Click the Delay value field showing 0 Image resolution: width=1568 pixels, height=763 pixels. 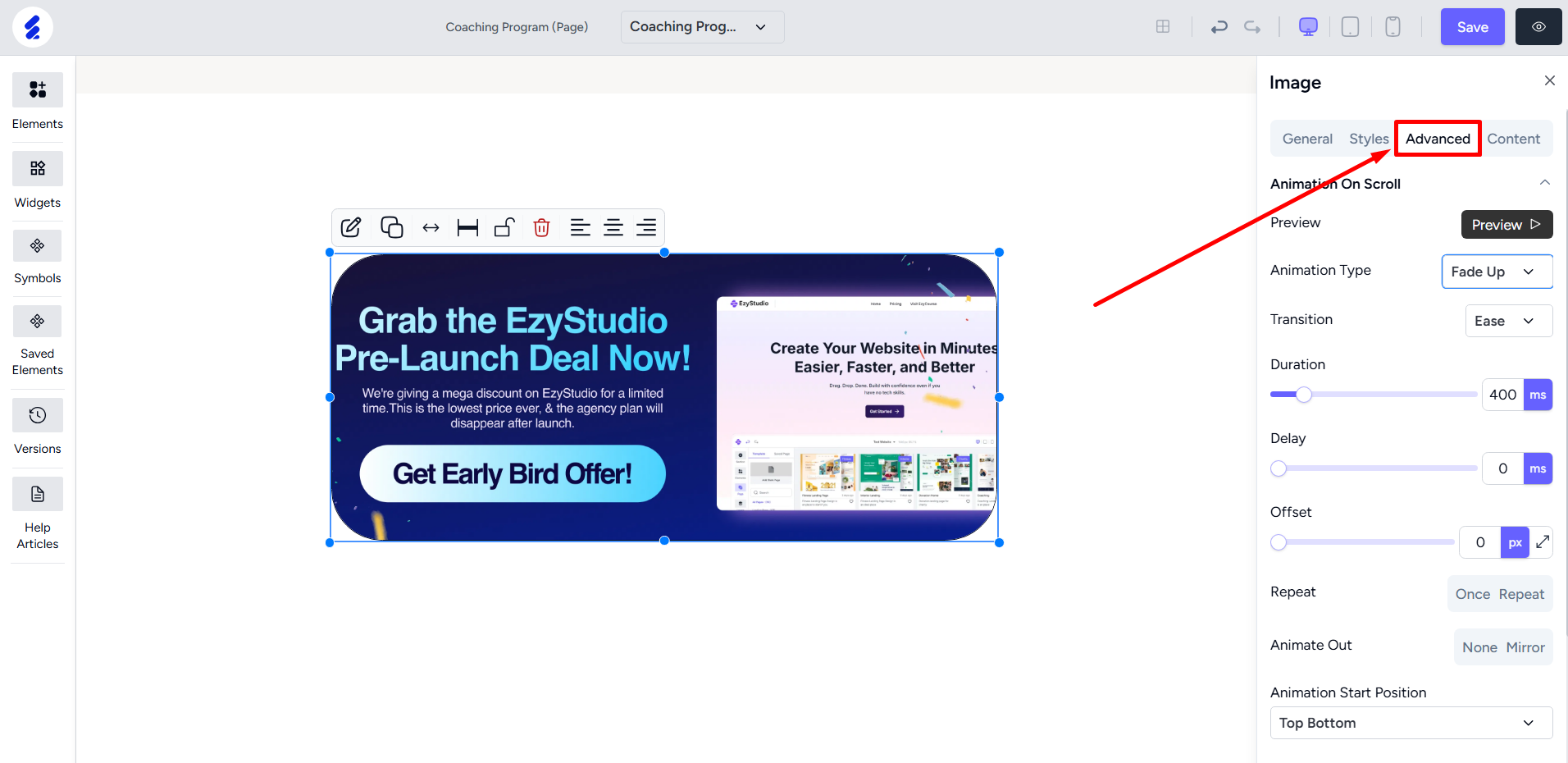(1502, 468)
